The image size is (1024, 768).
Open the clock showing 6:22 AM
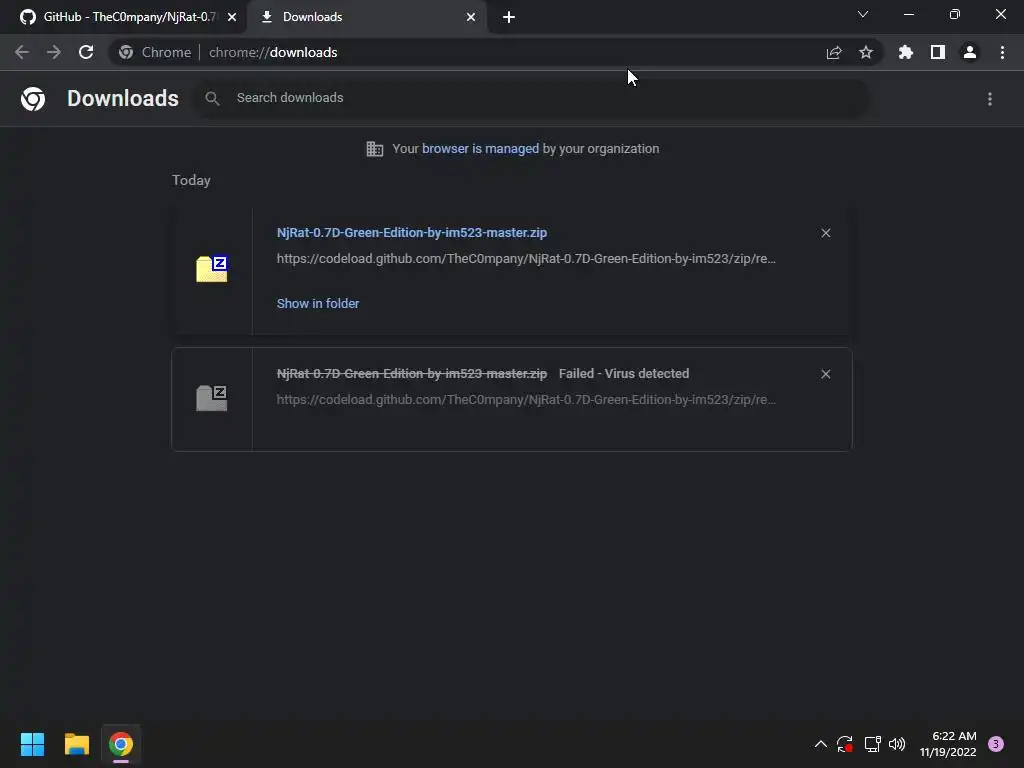948,744
